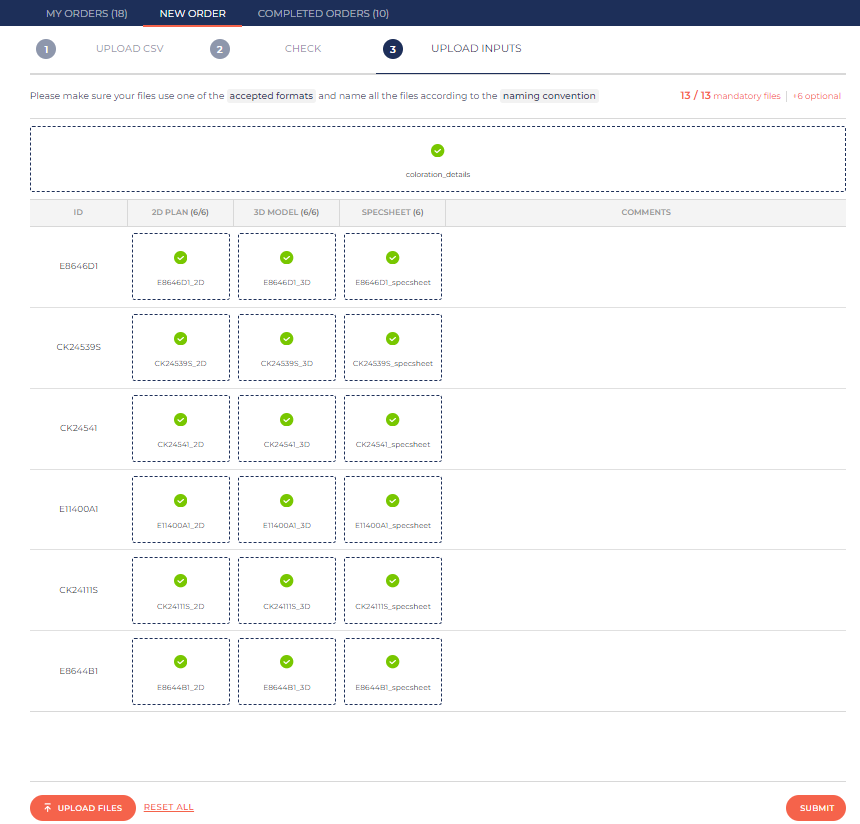Open the My Orders (18) tab
Screen dimensions: 860x824
86,14
